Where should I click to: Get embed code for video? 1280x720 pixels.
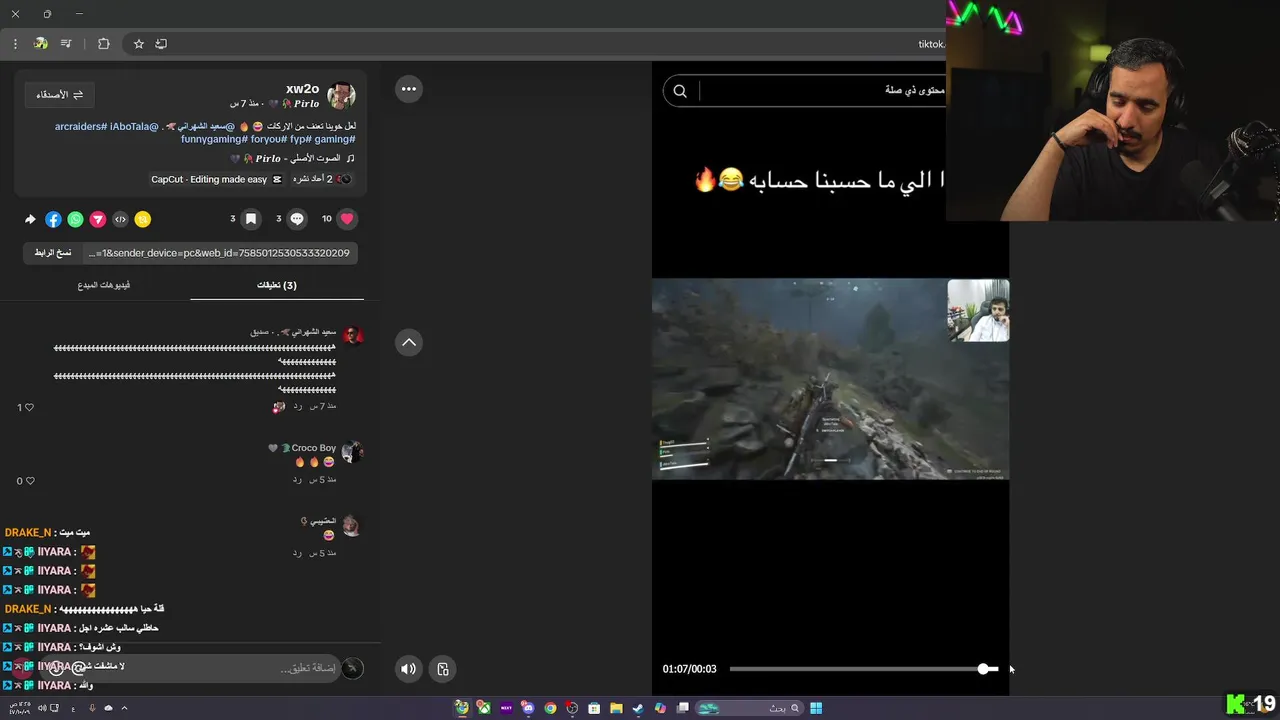point(120,219)
